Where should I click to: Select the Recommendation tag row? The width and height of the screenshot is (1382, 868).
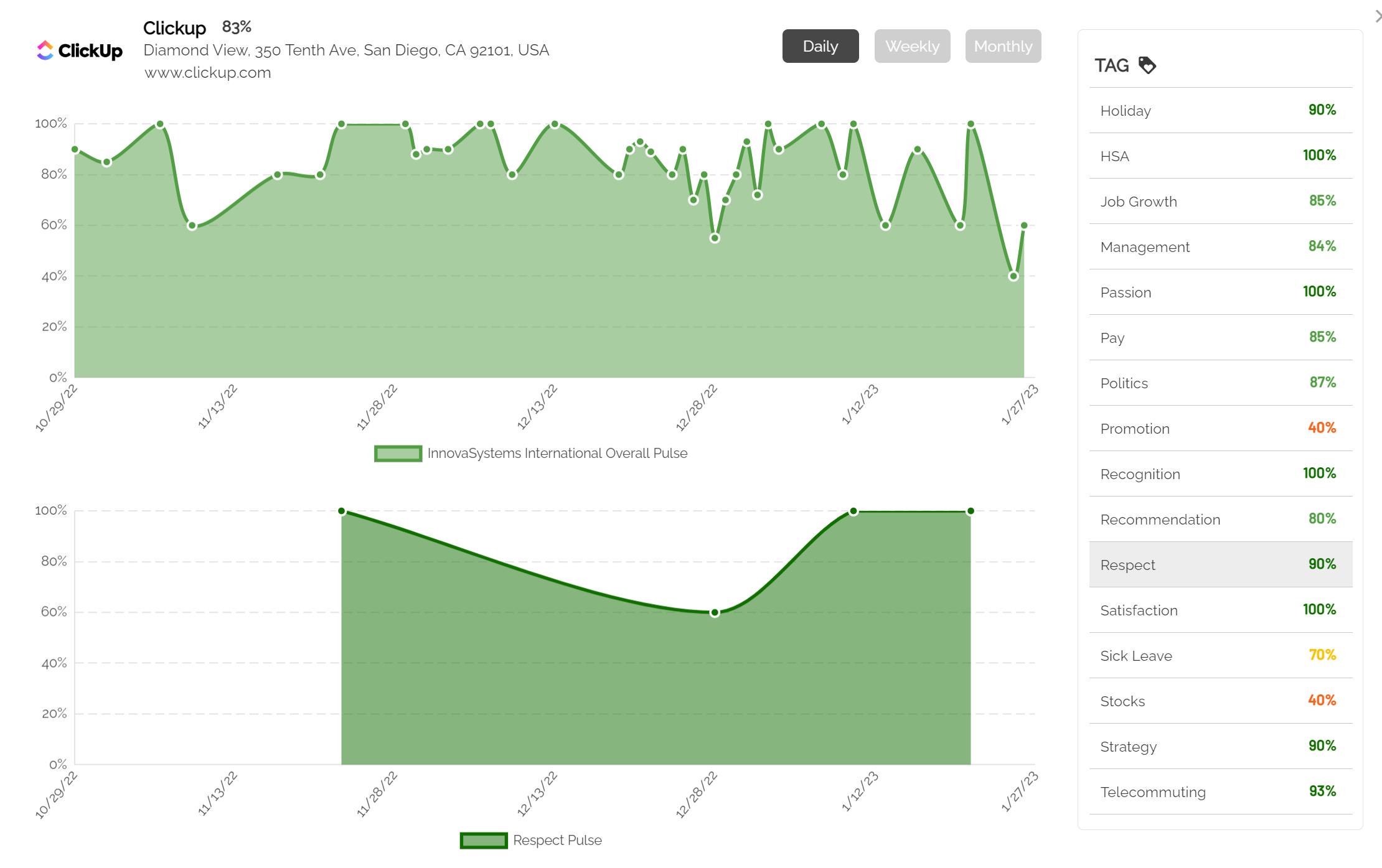(x=1221, y=519)
